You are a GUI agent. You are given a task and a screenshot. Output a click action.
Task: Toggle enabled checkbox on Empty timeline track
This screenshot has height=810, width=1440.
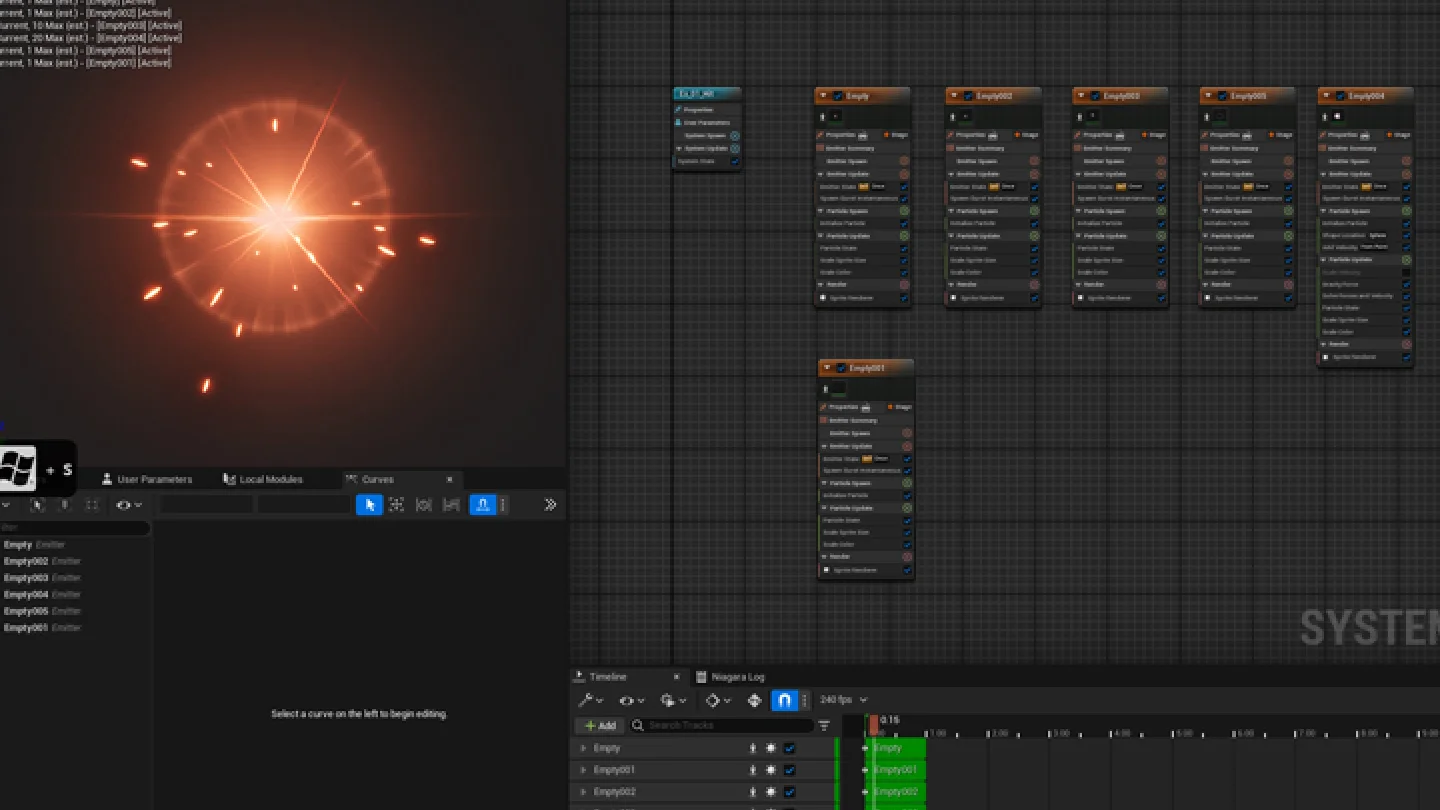click(x=789, y=748)
